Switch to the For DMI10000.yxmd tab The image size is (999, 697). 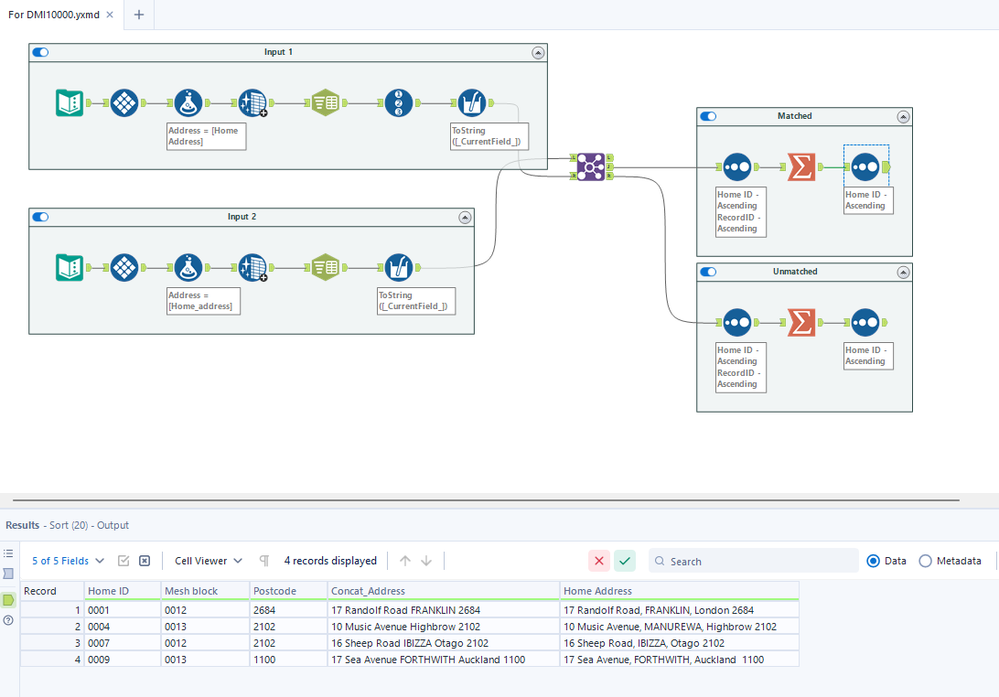[x=54, y=15]
